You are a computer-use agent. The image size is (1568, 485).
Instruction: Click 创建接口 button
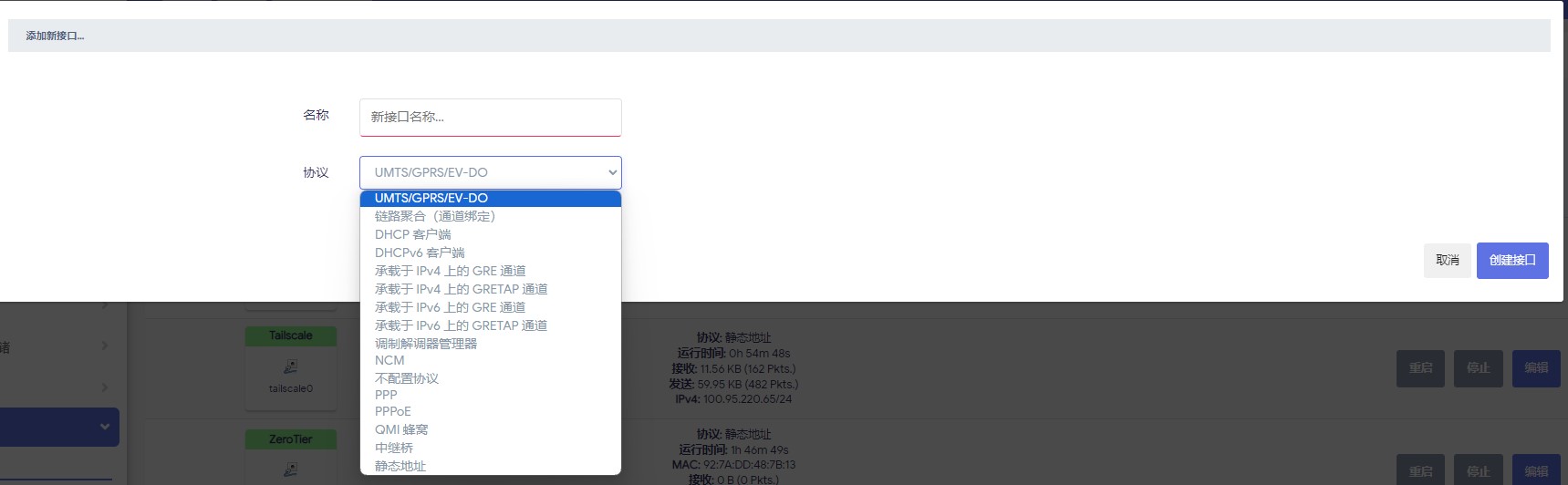coord(1512,261)
